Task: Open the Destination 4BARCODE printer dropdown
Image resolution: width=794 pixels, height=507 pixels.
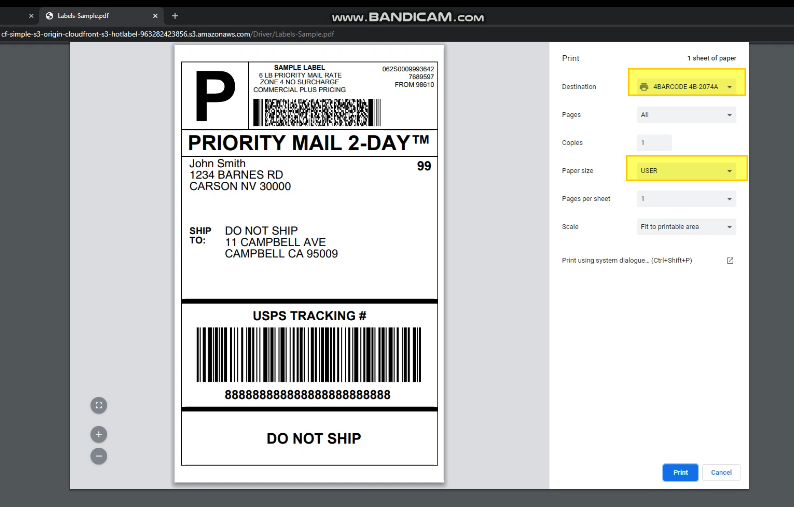Action: click(x=686, y=87)
